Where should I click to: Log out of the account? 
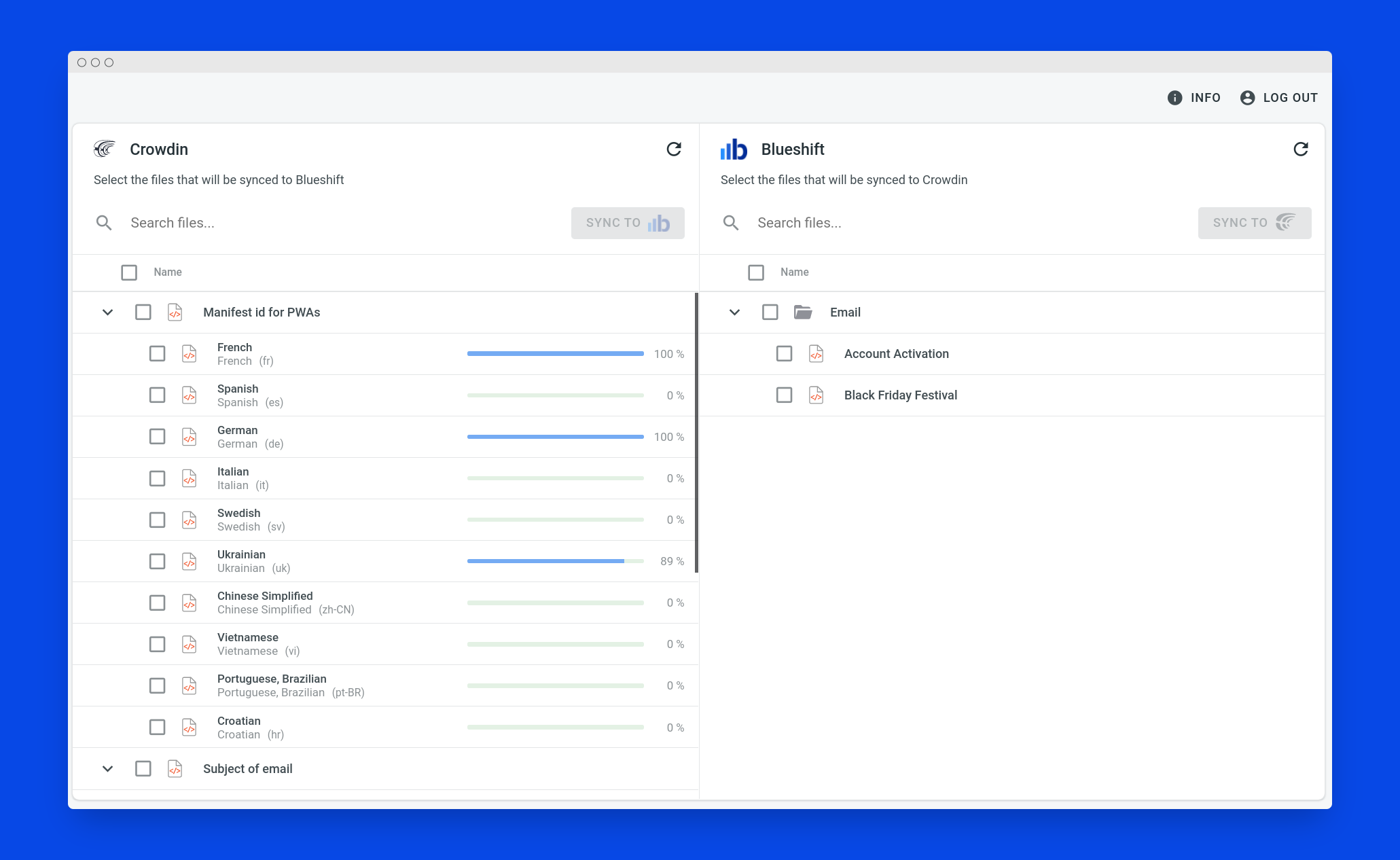click(x=1278, y=98)
